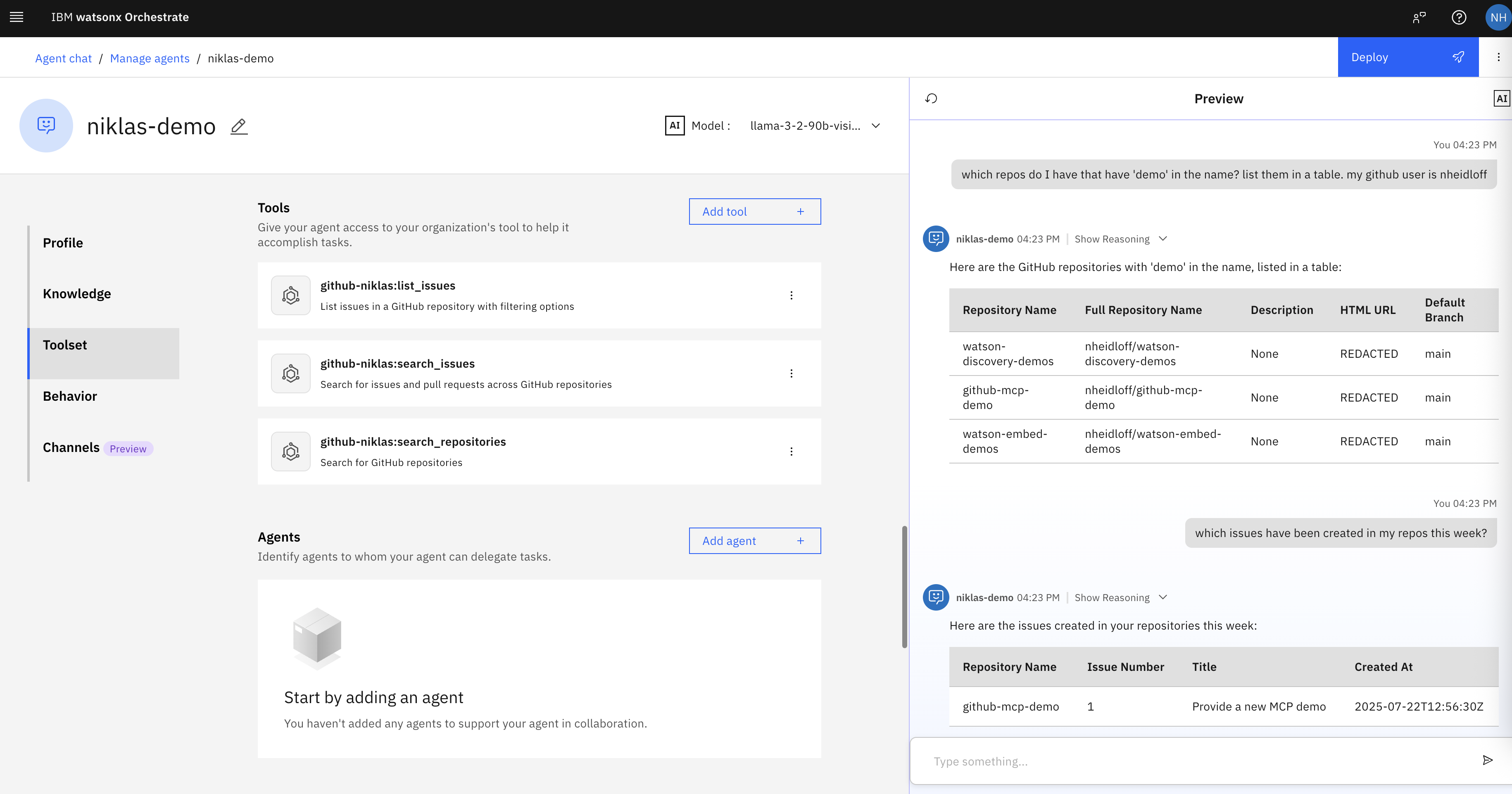Click the github-niklas:search_issues tool name
This screenshot has width=1512, height=794.
(x=397, y=364)
